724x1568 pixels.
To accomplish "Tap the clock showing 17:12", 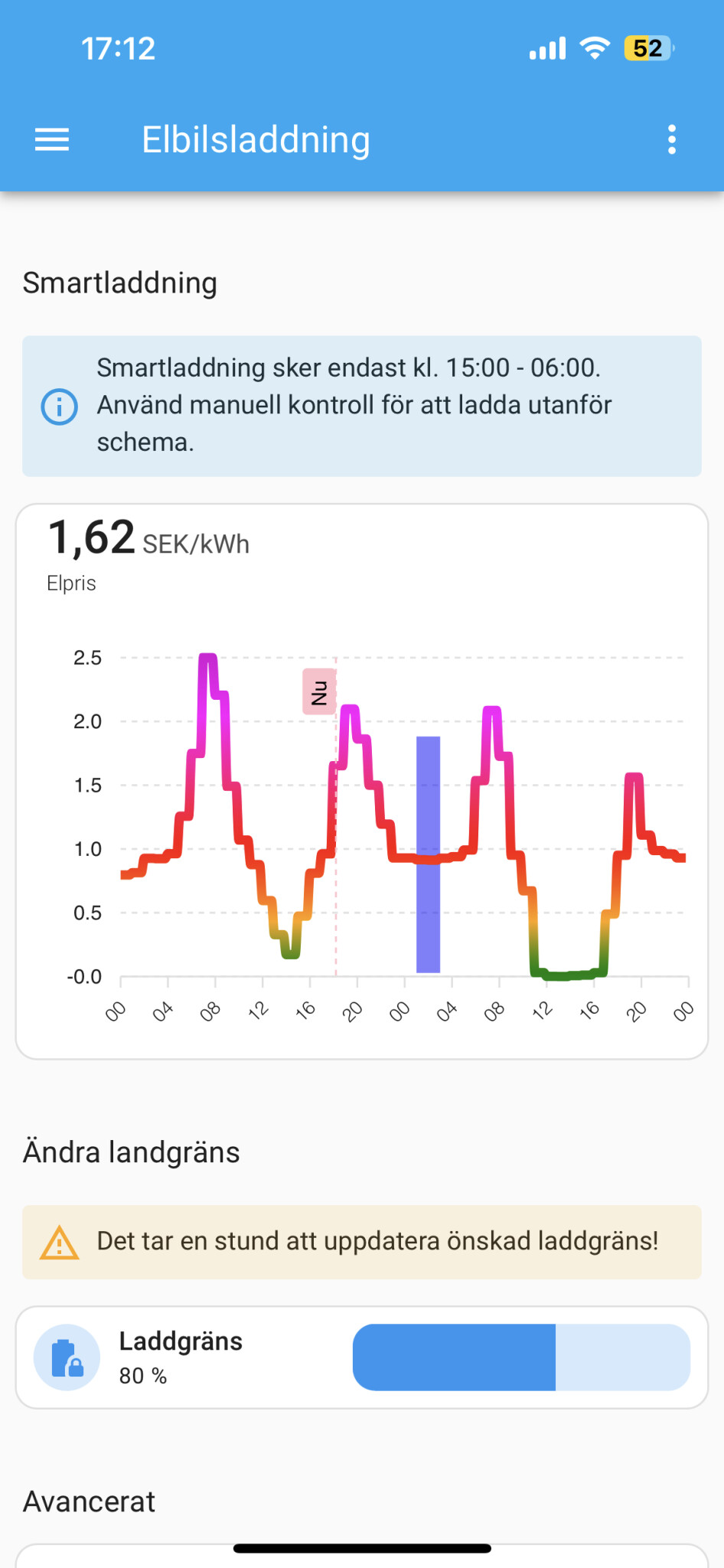I will point(119,48).
